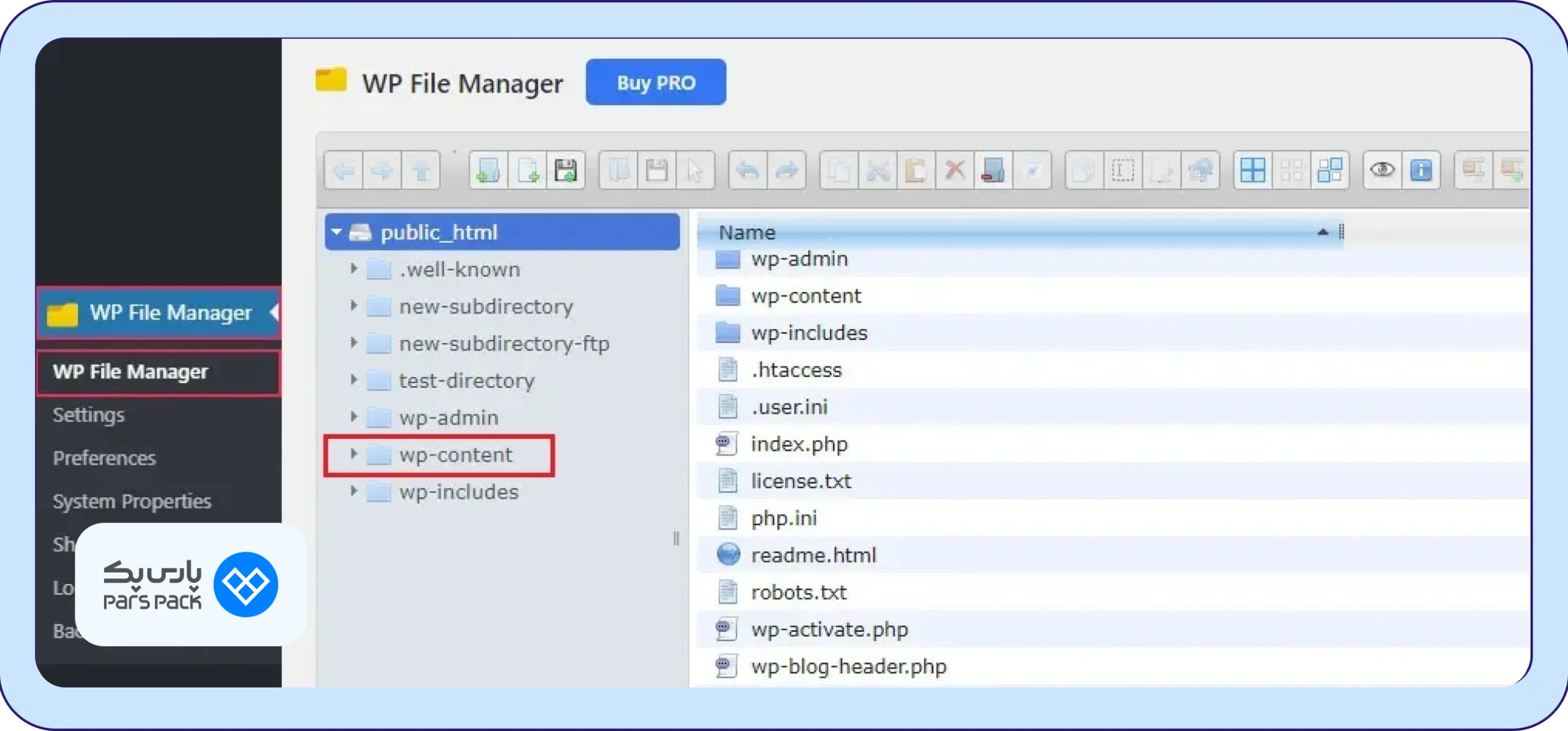The height and width of the screenshot is (731, 1568).
Task: Sort files by the Name column header
Action: 1020,233
